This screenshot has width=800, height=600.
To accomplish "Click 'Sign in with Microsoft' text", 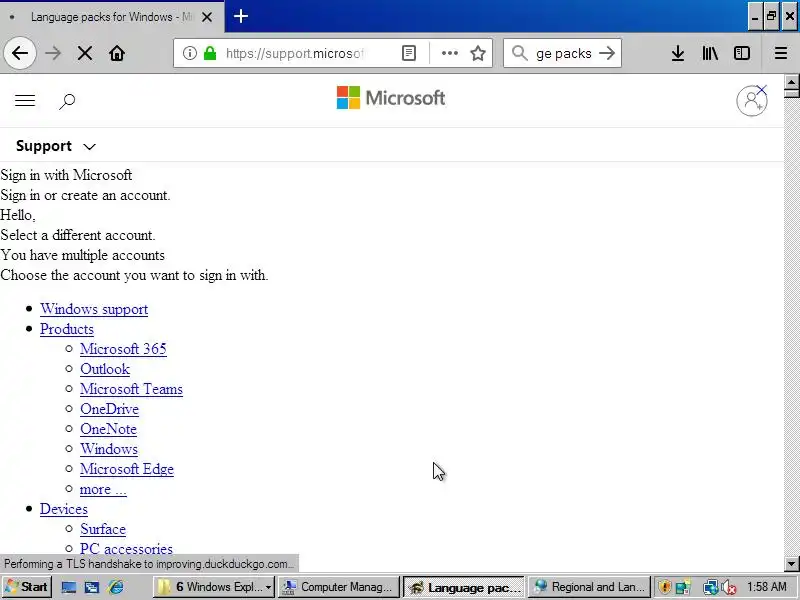I will [x=66, y=175].
